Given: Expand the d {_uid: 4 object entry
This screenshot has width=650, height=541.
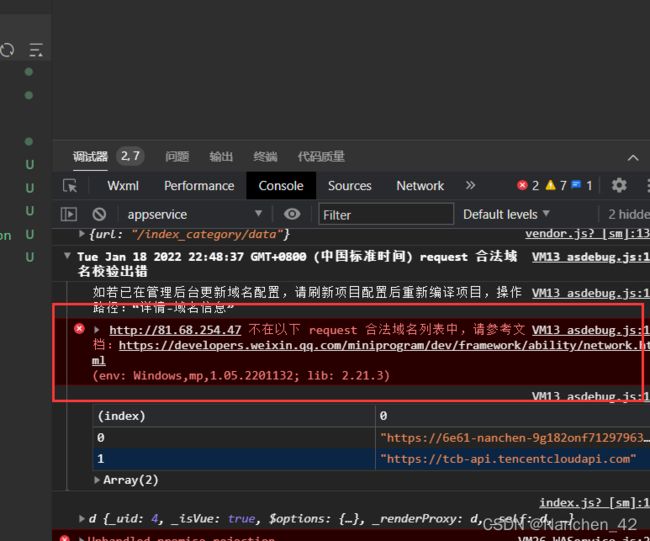Looking at the screenshot, I should [x=82, y=519].
